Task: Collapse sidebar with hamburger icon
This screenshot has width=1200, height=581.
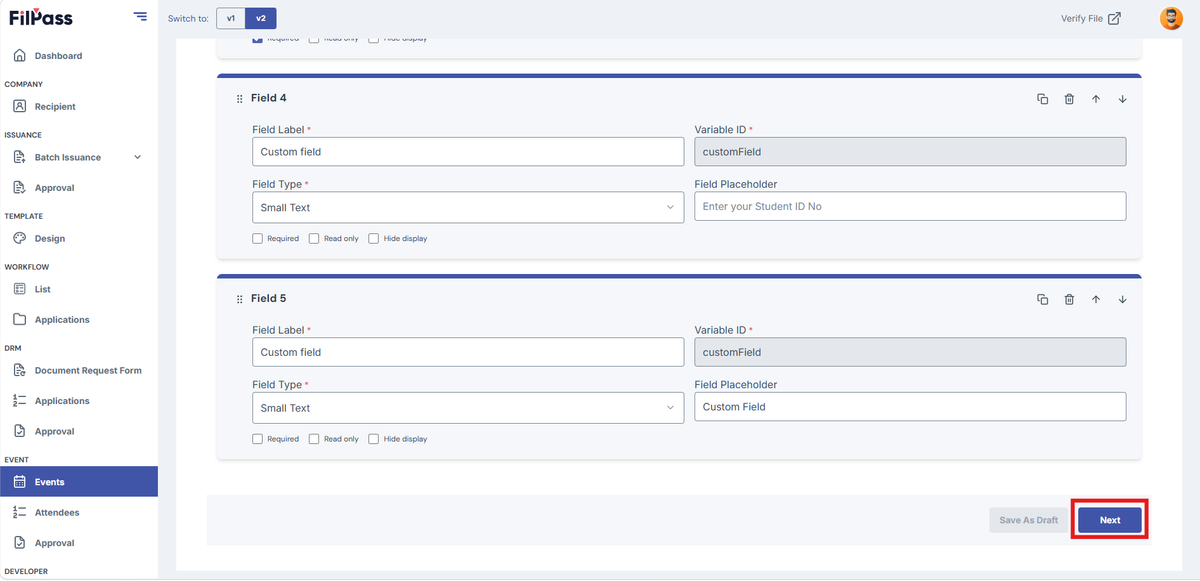Action: 140,17
